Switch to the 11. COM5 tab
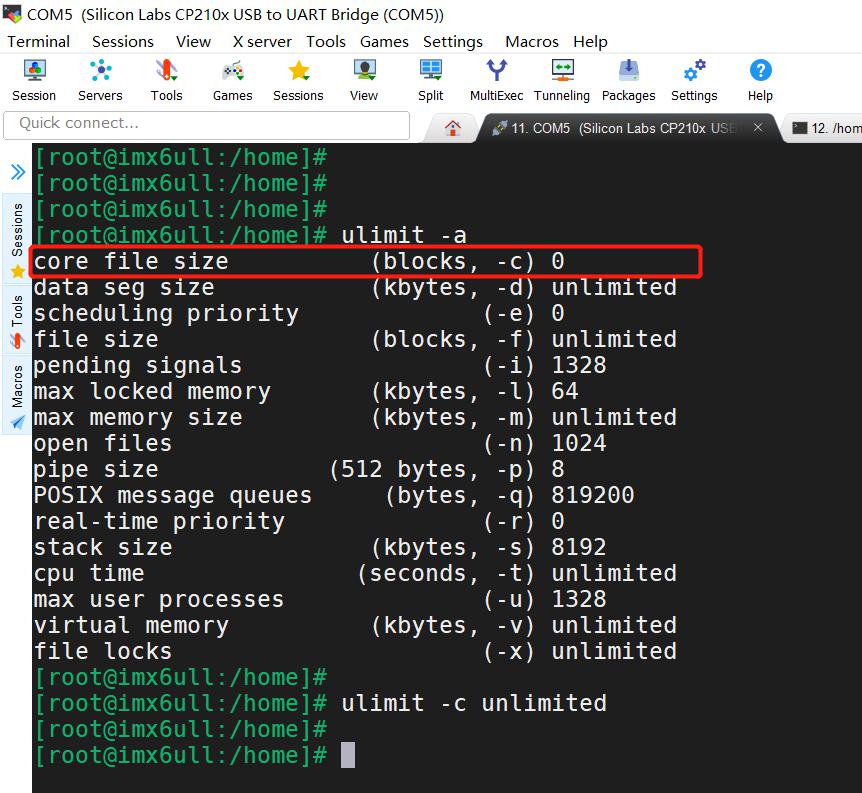 (625, 128)
